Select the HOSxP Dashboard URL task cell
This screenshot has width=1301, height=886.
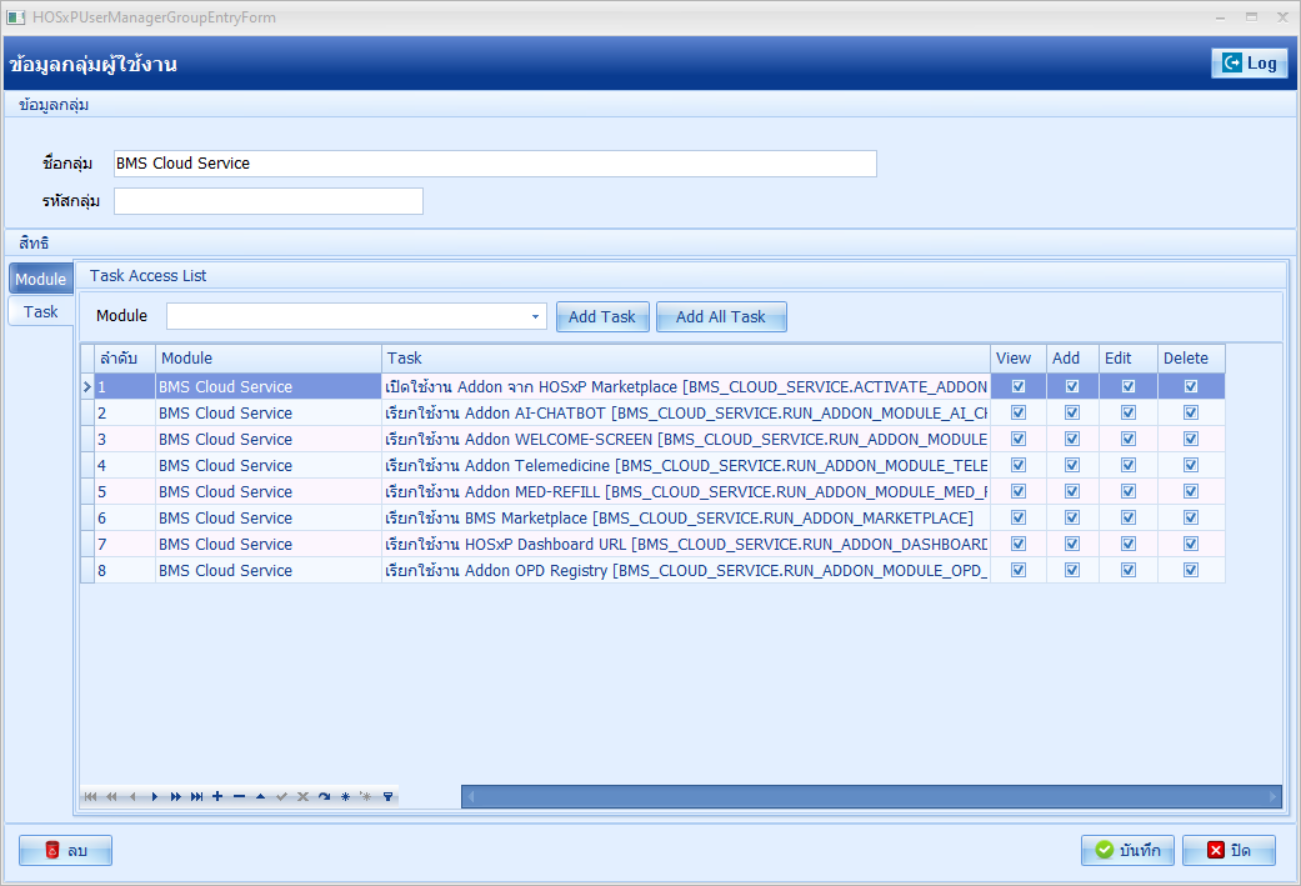click(x=686, y=544)
